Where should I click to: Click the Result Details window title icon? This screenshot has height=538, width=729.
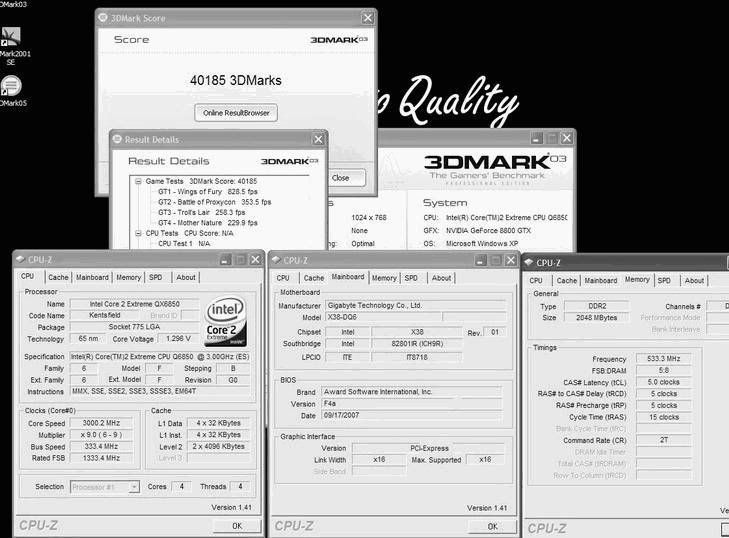pyautogui.click(x=117, y=139)
